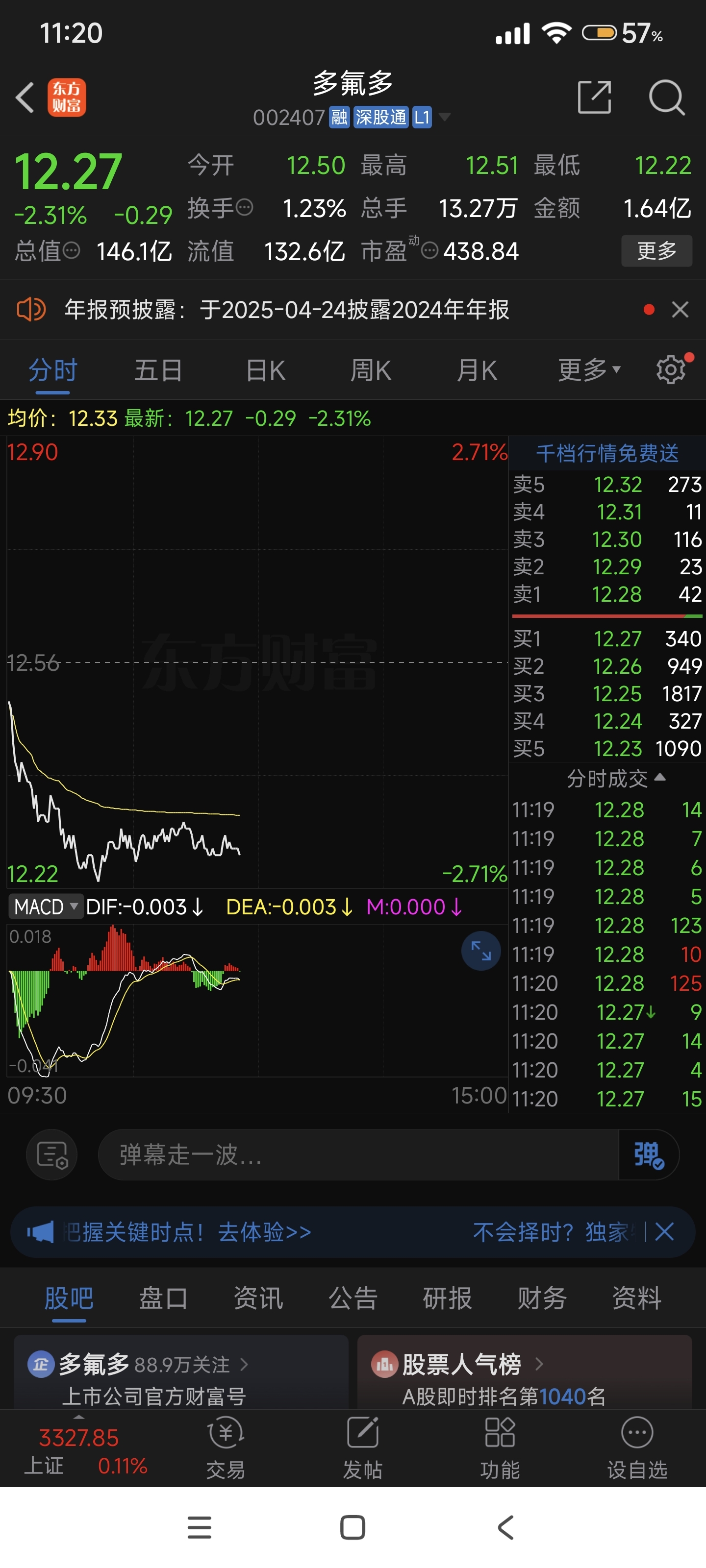Switch to 日K chart tab
The height and width of the screenshot is (1568, 706).
click(265, 370)
